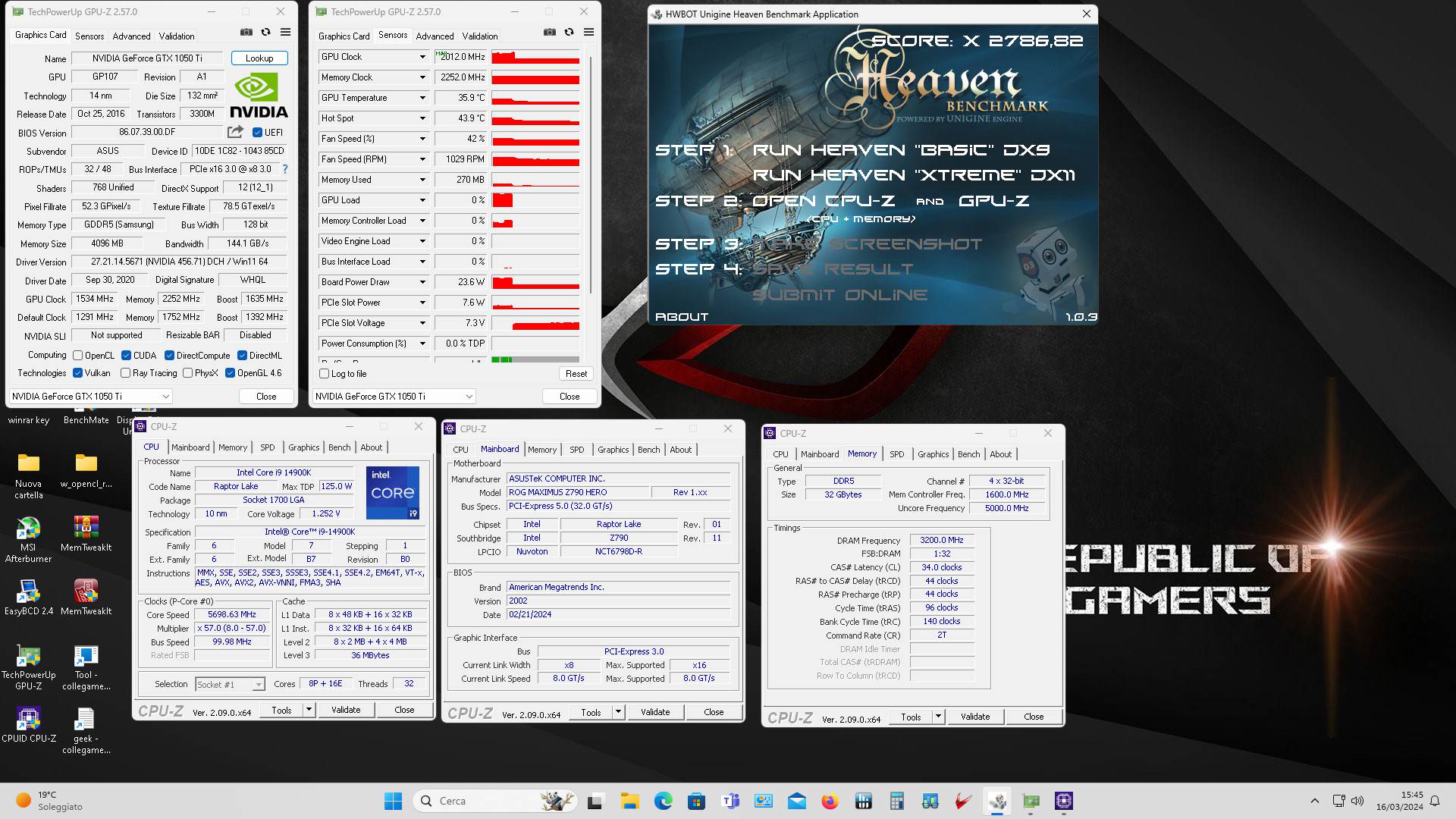The height and width of the screenshot is (819, 1456).
Task: Toggle the DirectCompute checkbox
Action: [169, 355]
